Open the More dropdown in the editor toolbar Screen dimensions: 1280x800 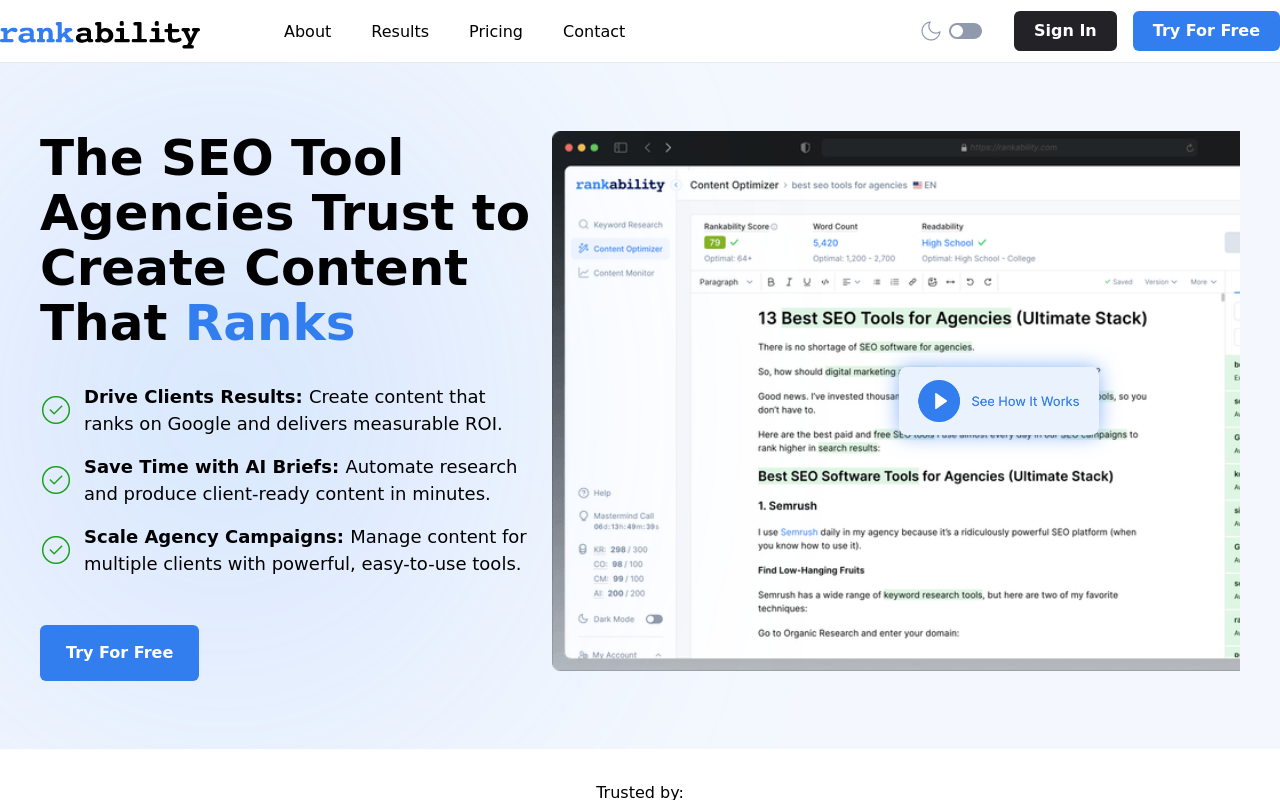click(1203, 282)
